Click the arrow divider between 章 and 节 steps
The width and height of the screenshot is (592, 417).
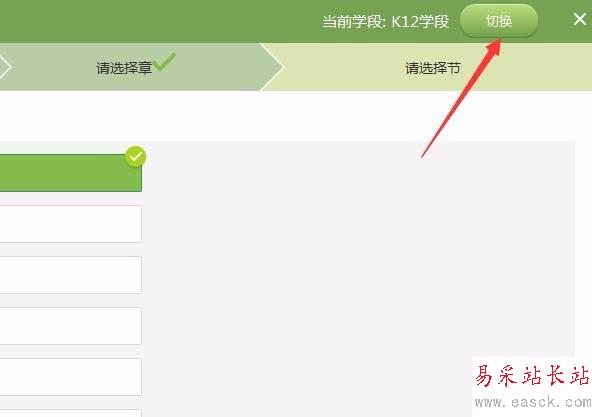pos(272,67)
